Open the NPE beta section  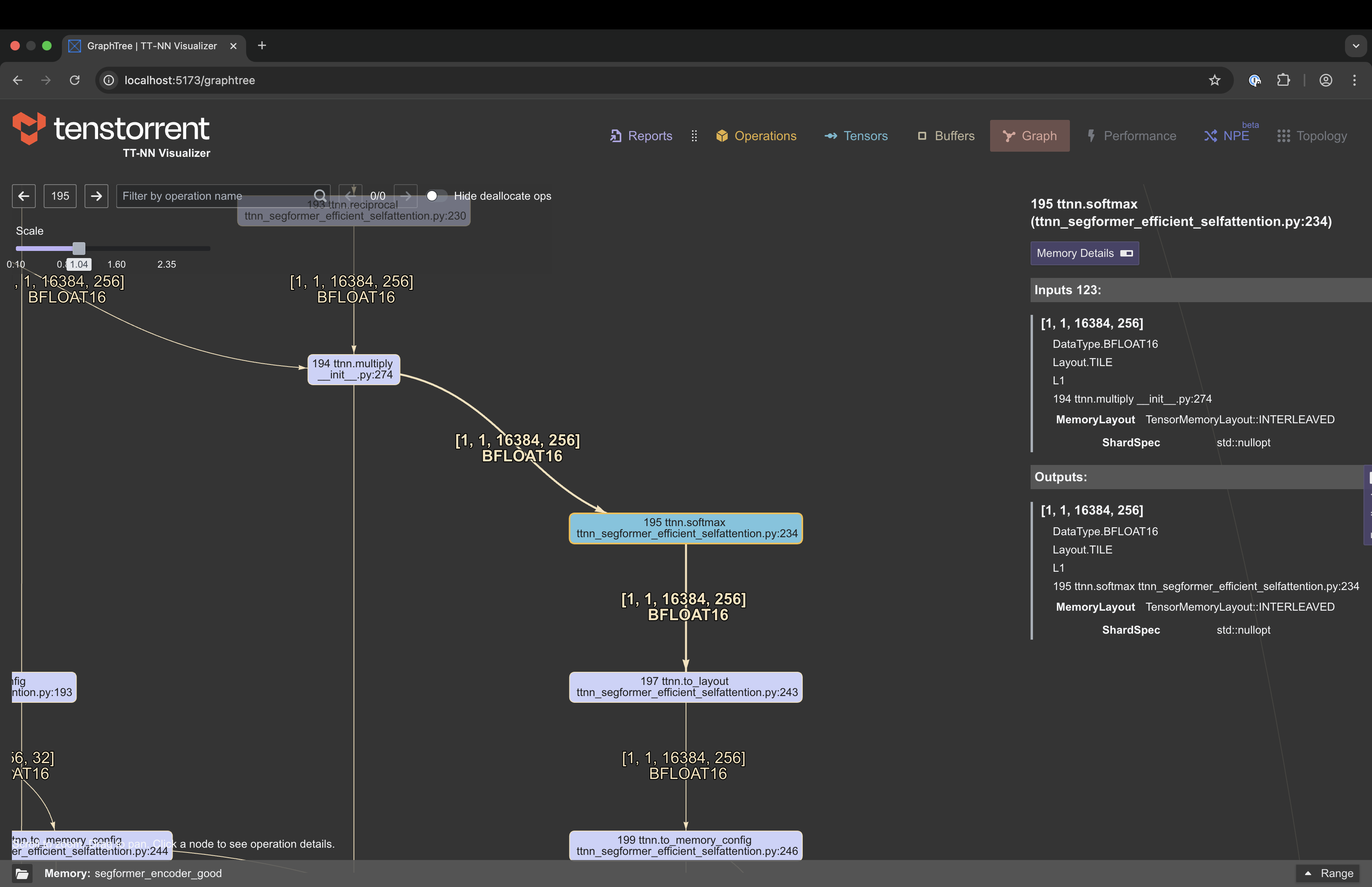pyautogui.click(x=1228, y=136)
